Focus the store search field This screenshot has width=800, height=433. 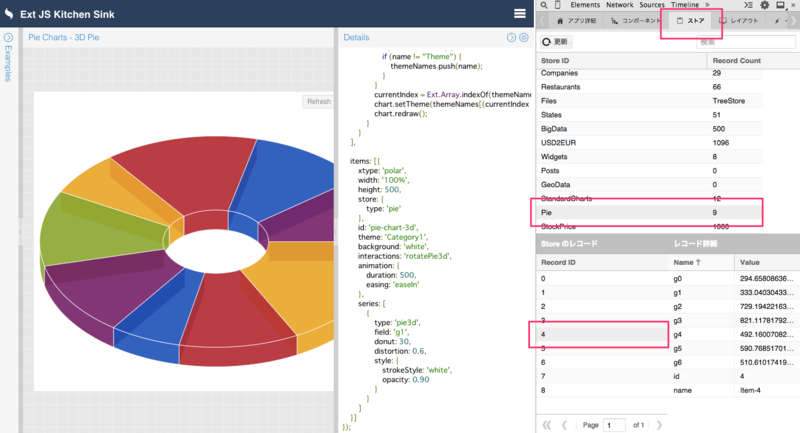pyautogui.click(x=745, y=42)
